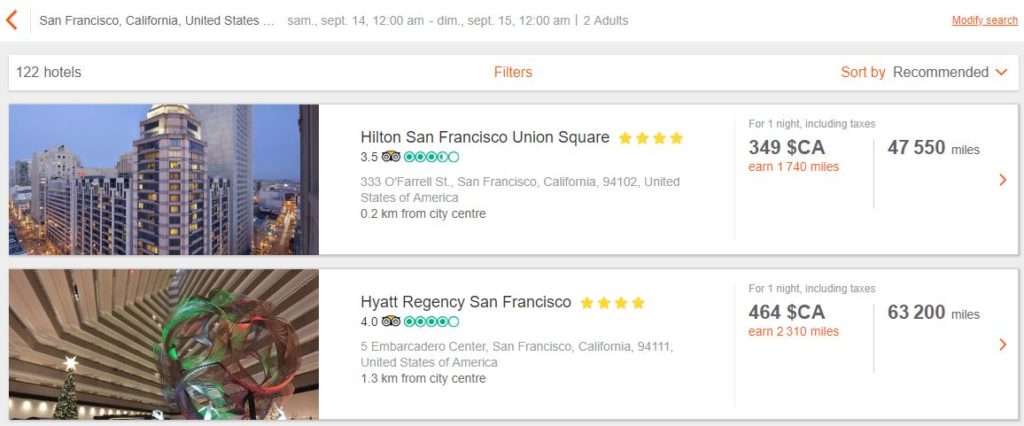Image resolution: width=1024 pixels, height=426 pixels.
Task: Click the Hyatt Regency lobby photo
Action: coord(163,344)
